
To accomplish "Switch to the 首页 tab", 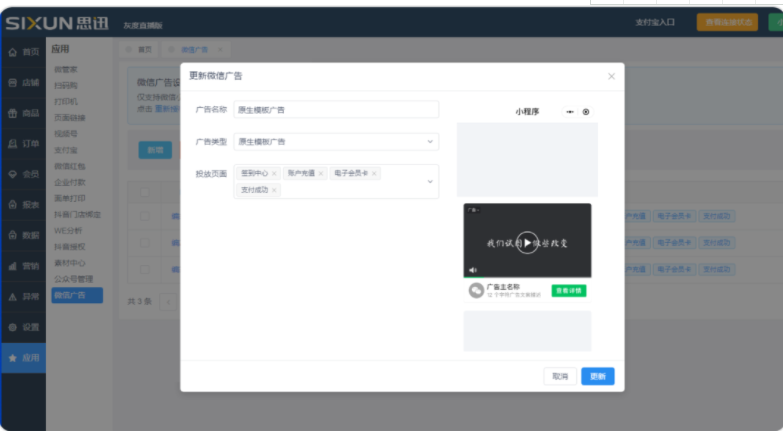I will coord(140,49).
